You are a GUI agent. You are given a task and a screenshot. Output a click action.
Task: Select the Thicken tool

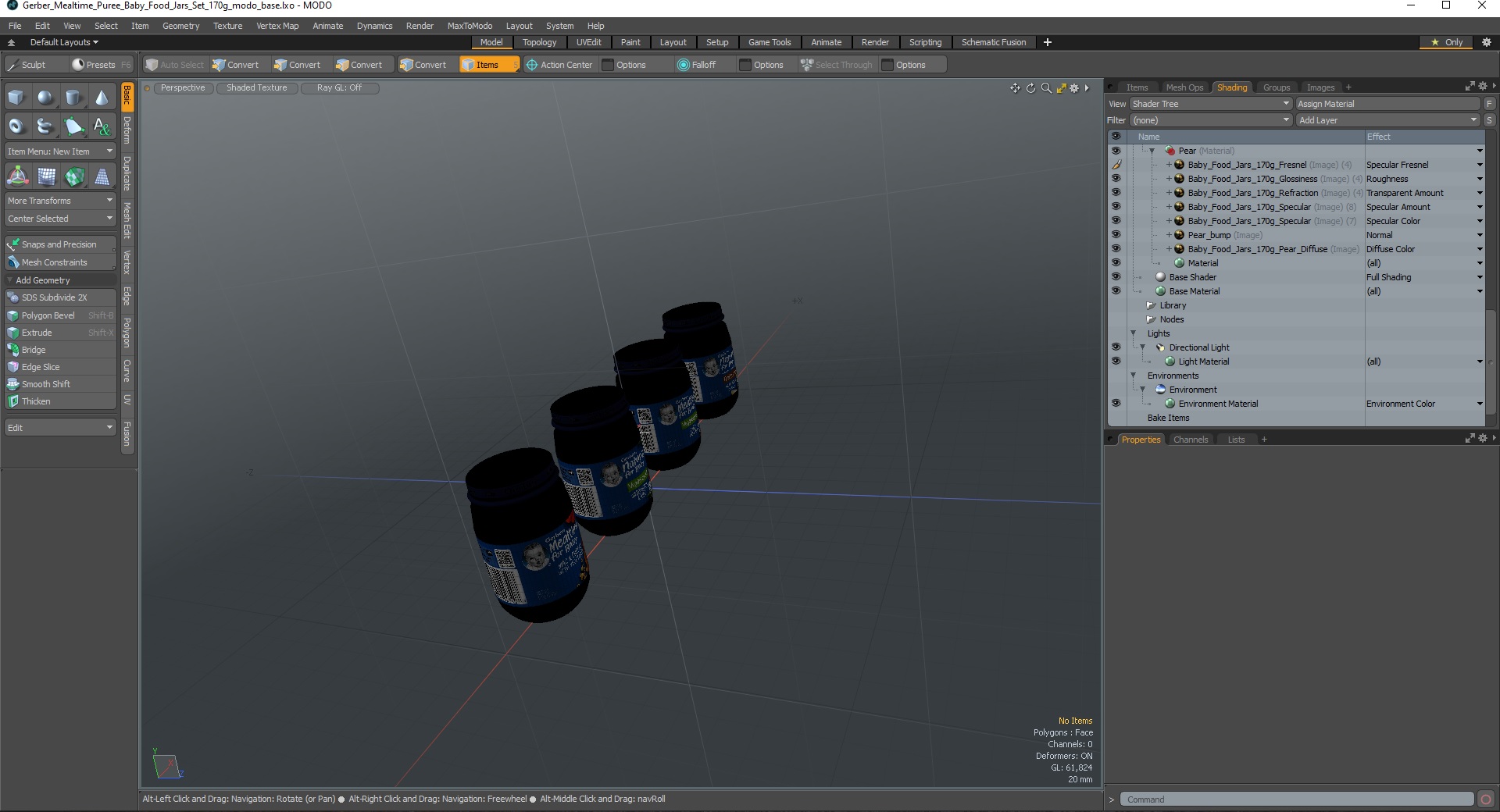tap(60, 401)
